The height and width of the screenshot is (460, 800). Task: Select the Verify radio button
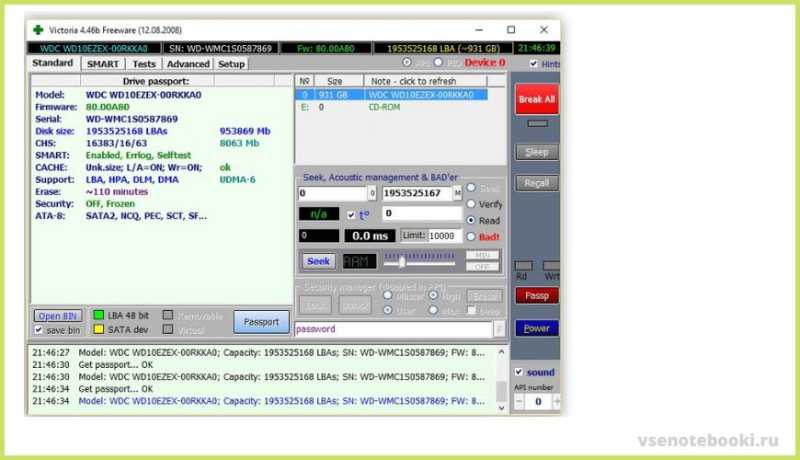coord(471,204)
